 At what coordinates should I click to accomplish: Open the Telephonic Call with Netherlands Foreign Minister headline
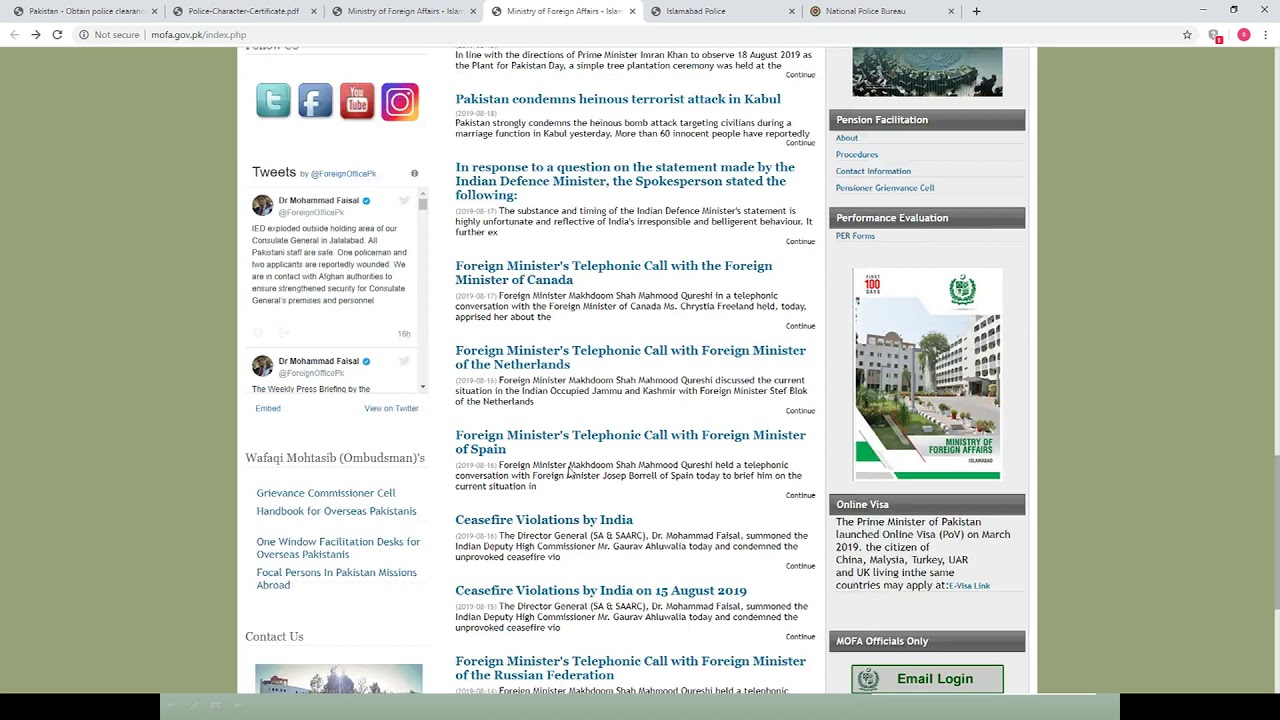630,357
